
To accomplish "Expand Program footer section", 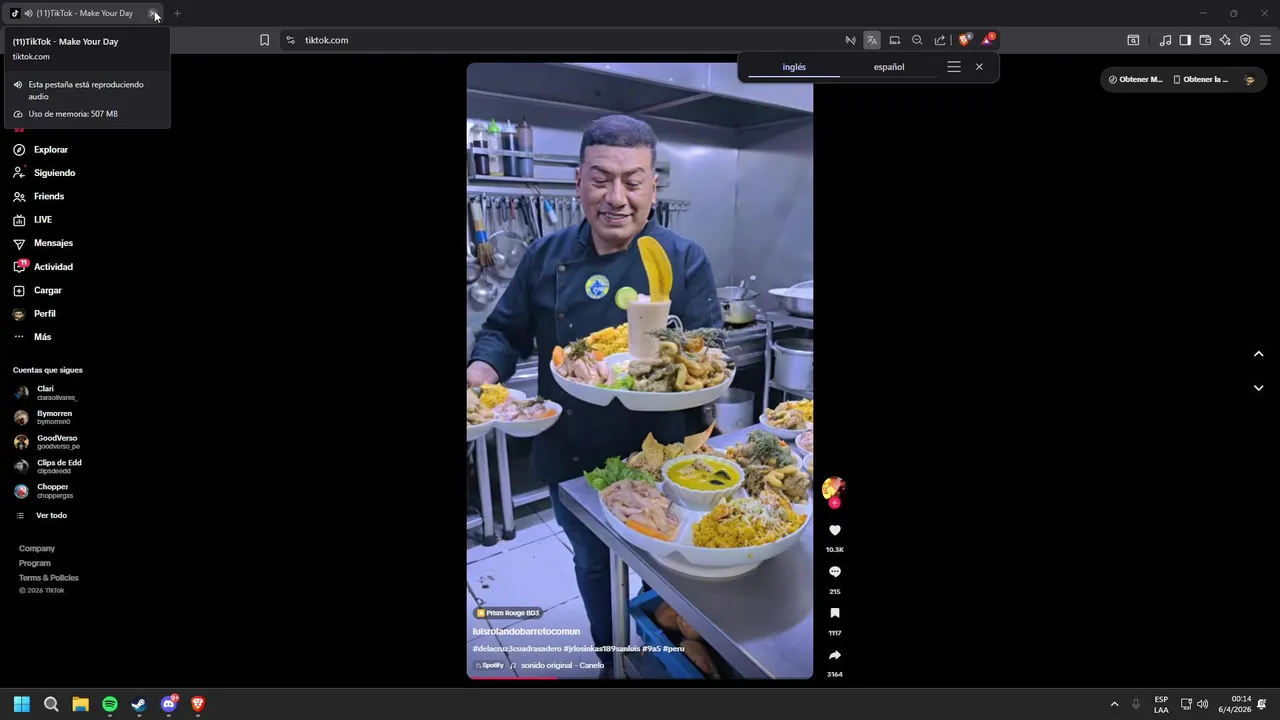I will (35, 563).
